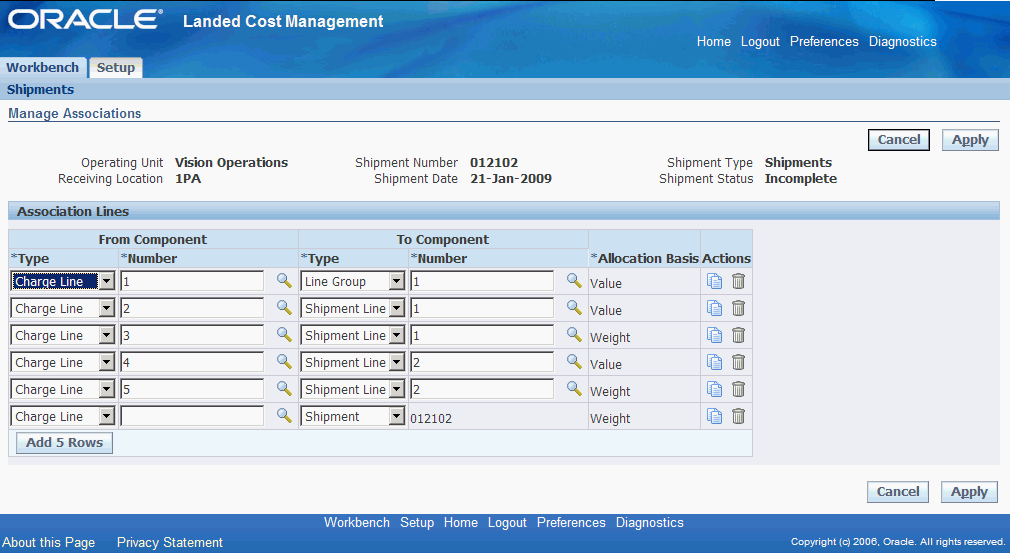Search From number in the Shipment 012102 row

pyautogui.click(x=284, y=415)
